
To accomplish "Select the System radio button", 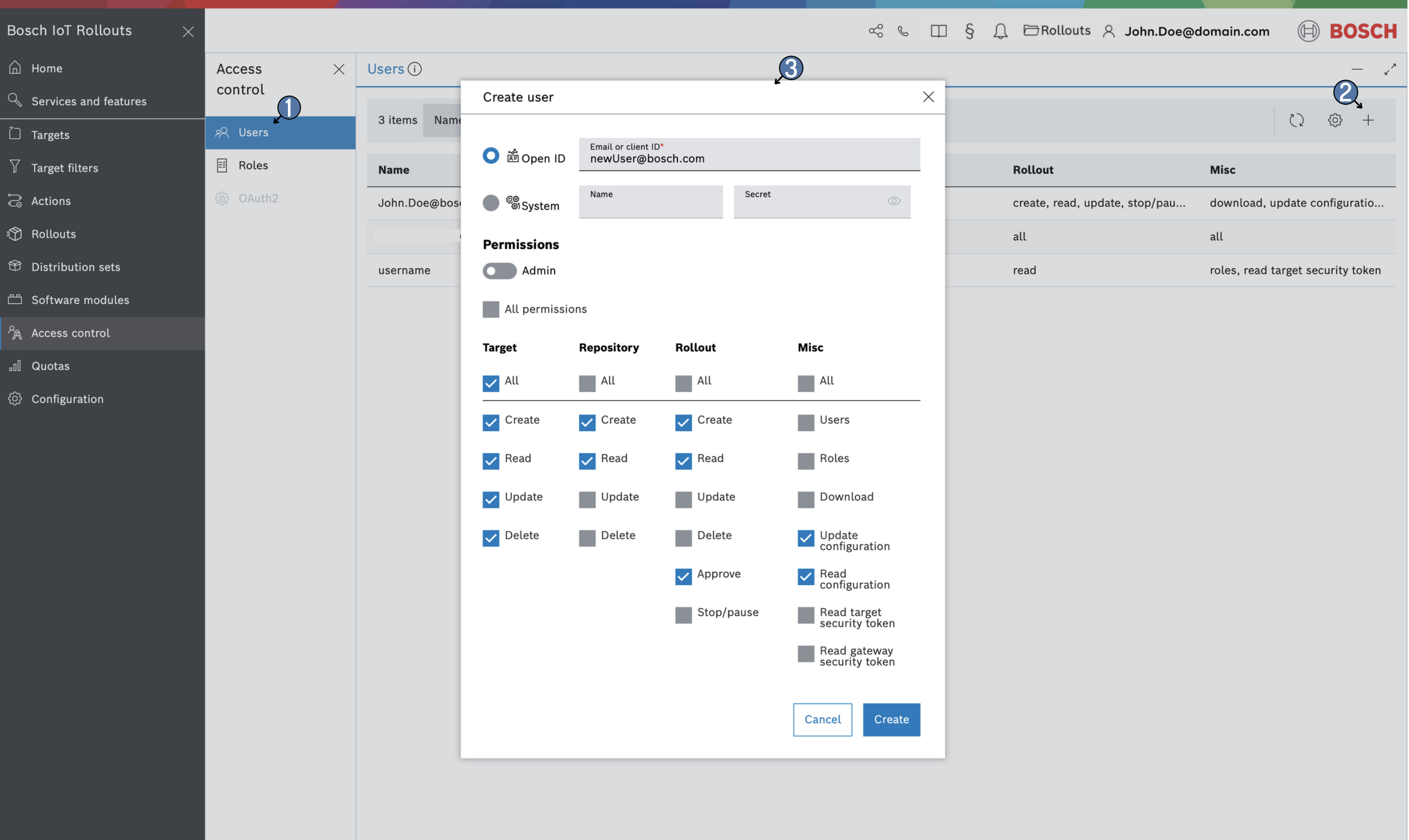I will click(490, 203).
